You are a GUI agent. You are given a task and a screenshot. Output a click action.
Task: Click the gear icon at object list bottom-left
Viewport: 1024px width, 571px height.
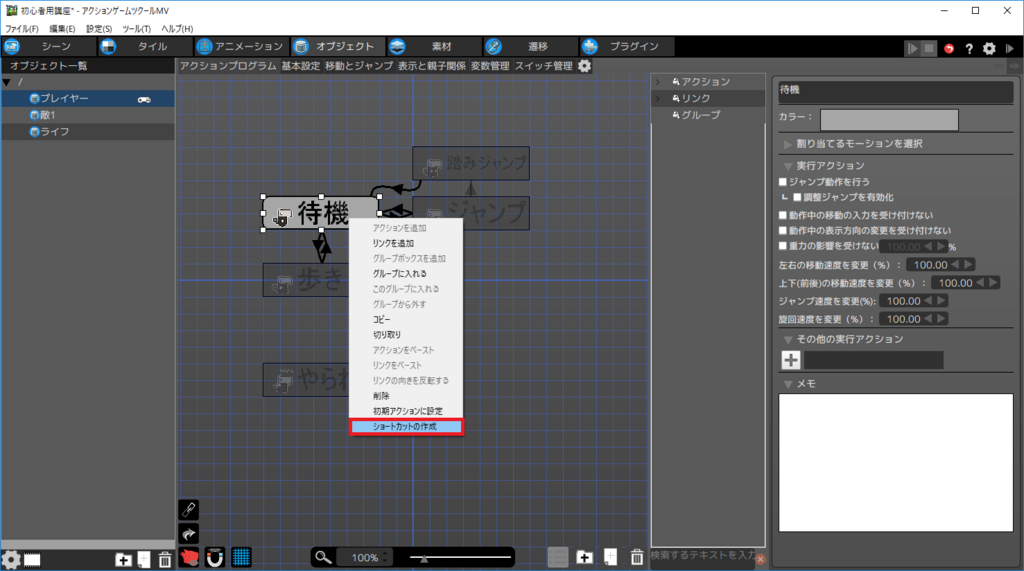(11, 560)
